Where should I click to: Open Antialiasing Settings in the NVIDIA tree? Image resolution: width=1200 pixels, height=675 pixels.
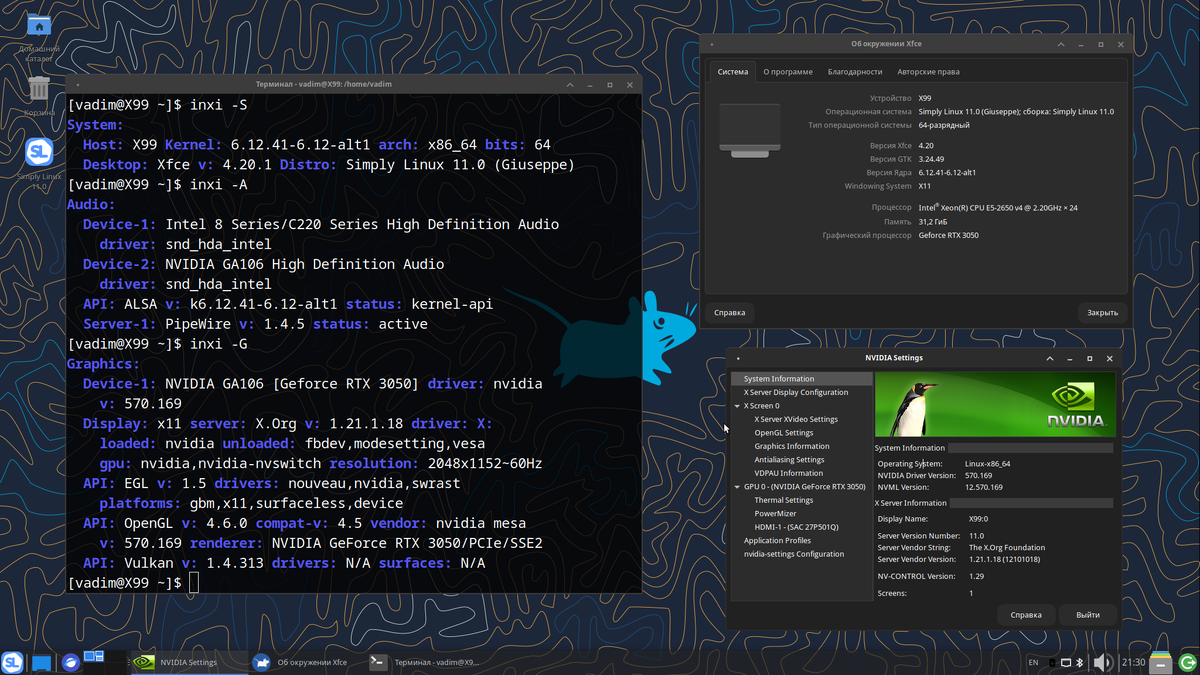[x=789, y=460]
